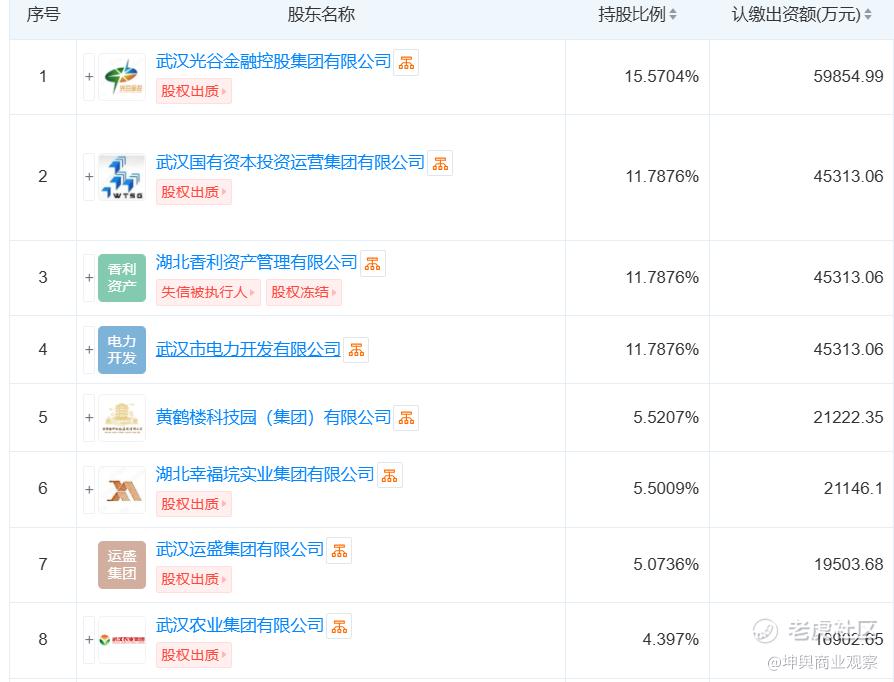The image size is (894, 682).
Task: Click the WTSG logo of 武汉国有资本投资运营集团
Action: click(122, 177)
